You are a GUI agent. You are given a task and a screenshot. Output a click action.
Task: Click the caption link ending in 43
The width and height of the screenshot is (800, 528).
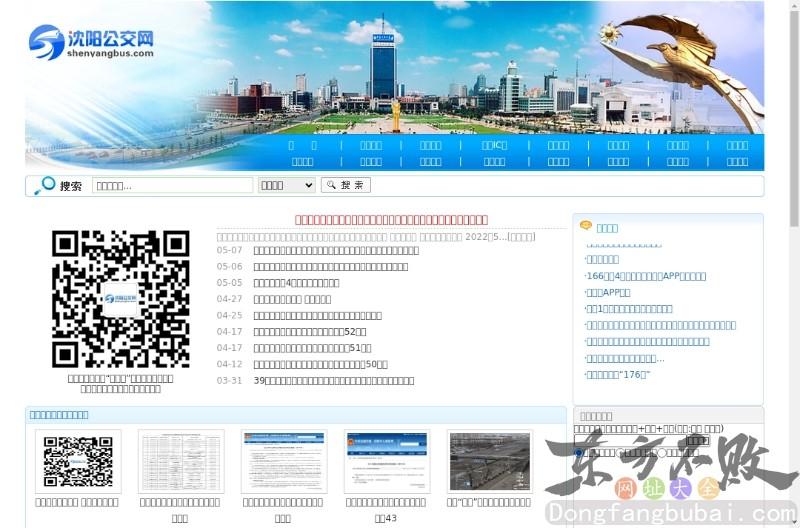pyautogui.click(x=386, y=510)
